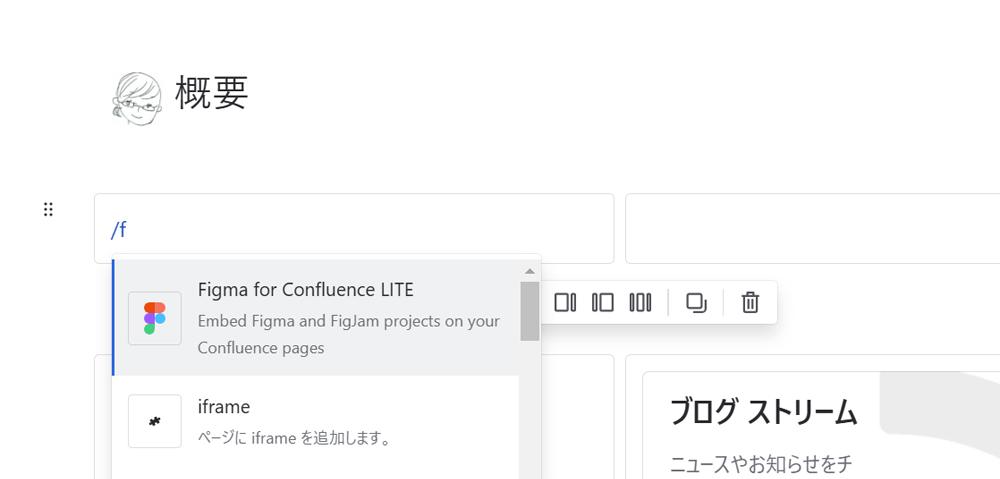Screen dimensions: 1000x479
Task: Copy the layout with the duplicate icon
Action: coord(696,302)
